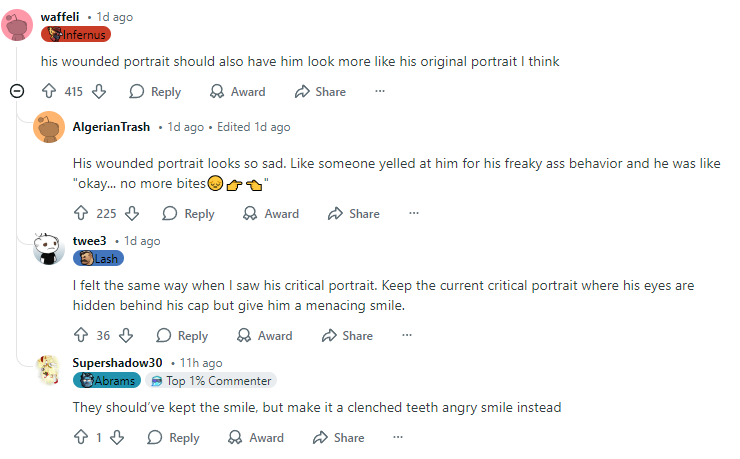The image size is (740, 459).
Task: Open Supershadow30's avatar thumbnail
Action: point(50,370)
